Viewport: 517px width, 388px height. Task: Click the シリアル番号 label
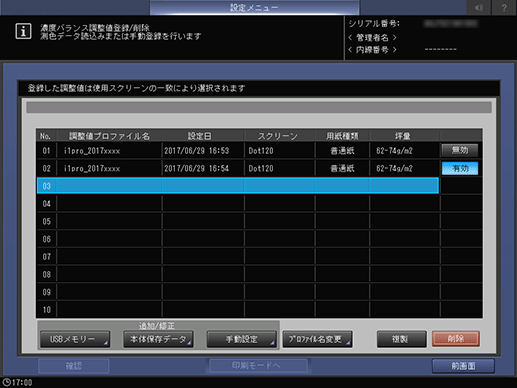click(x=374, y=24)
